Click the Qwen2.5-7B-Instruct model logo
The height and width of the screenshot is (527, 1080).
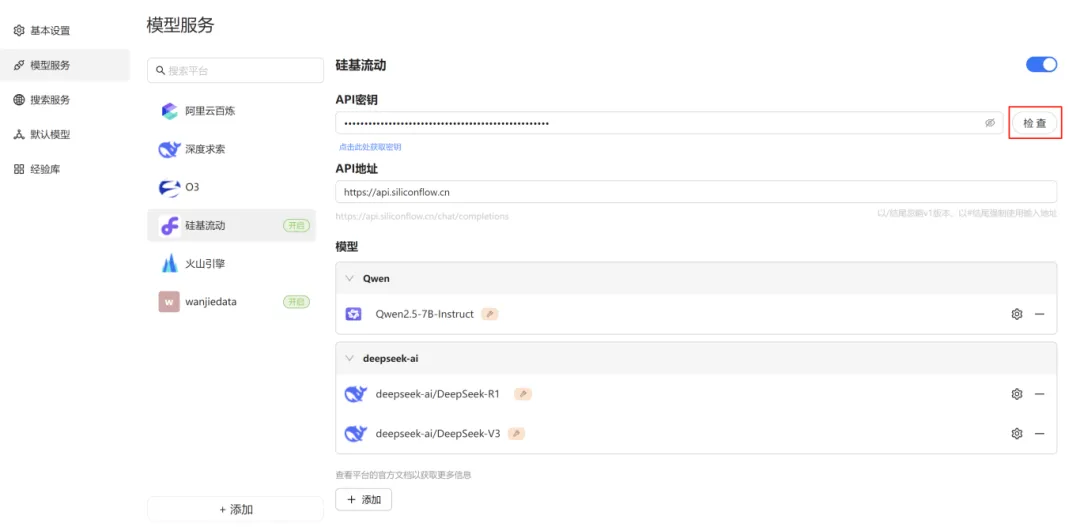[x=353, y=314]
